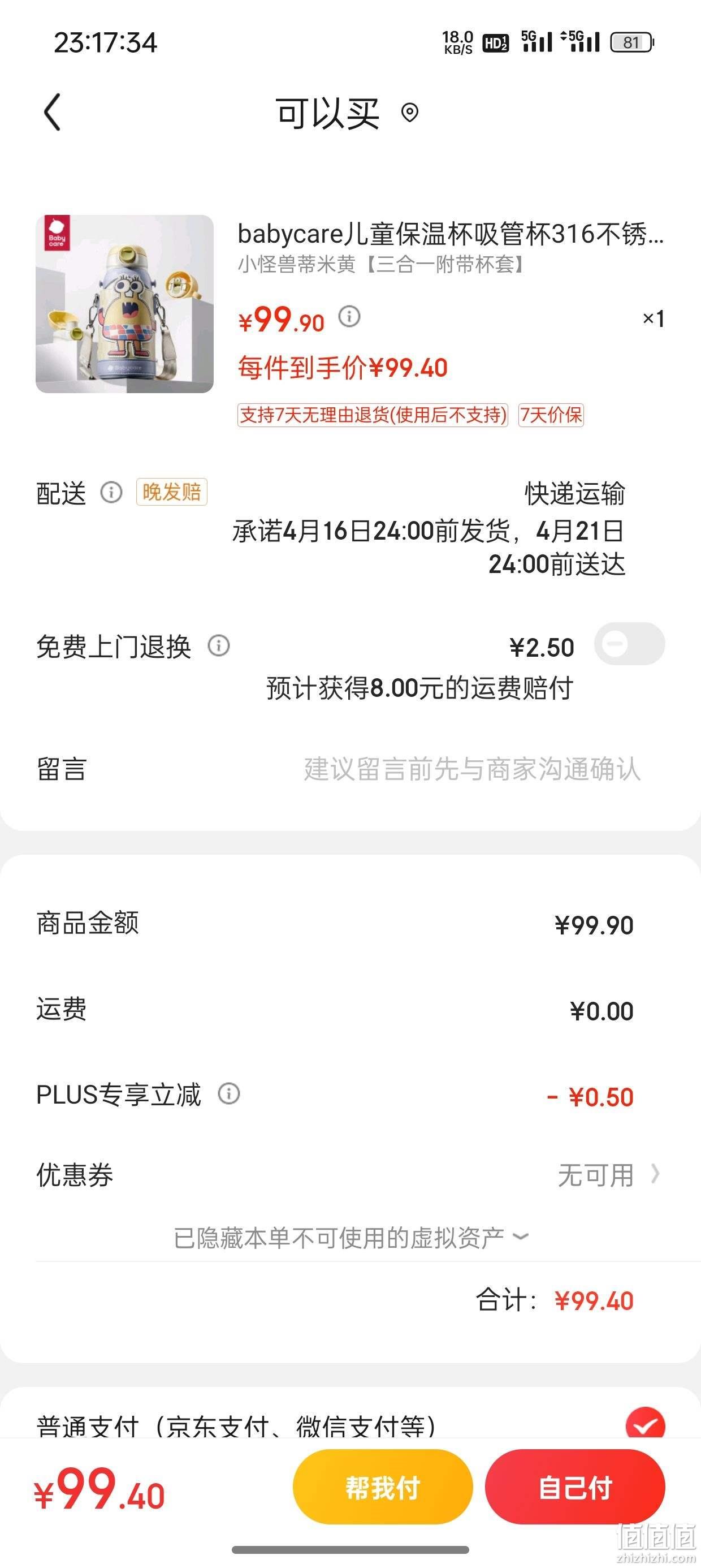The width and height of the screenshot is (701, 1568).
Task: Open the babycare儿童保温杯 product title
Action: pos(451,234)
